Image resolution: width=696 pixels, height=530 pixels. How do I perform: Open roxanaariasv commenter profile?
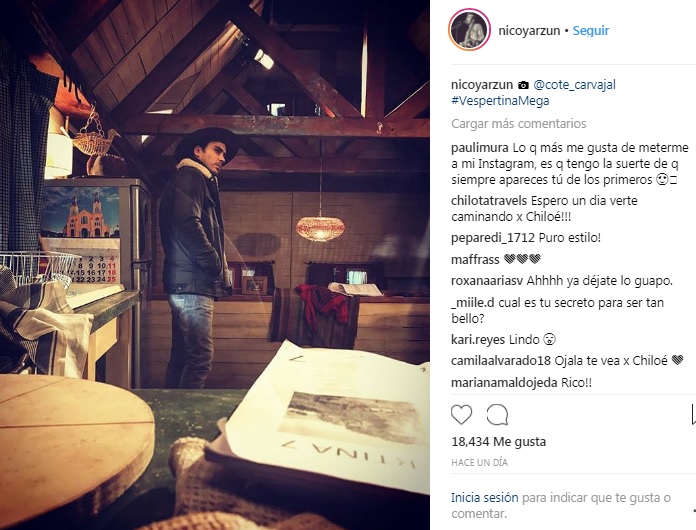(x=487, y=281)
